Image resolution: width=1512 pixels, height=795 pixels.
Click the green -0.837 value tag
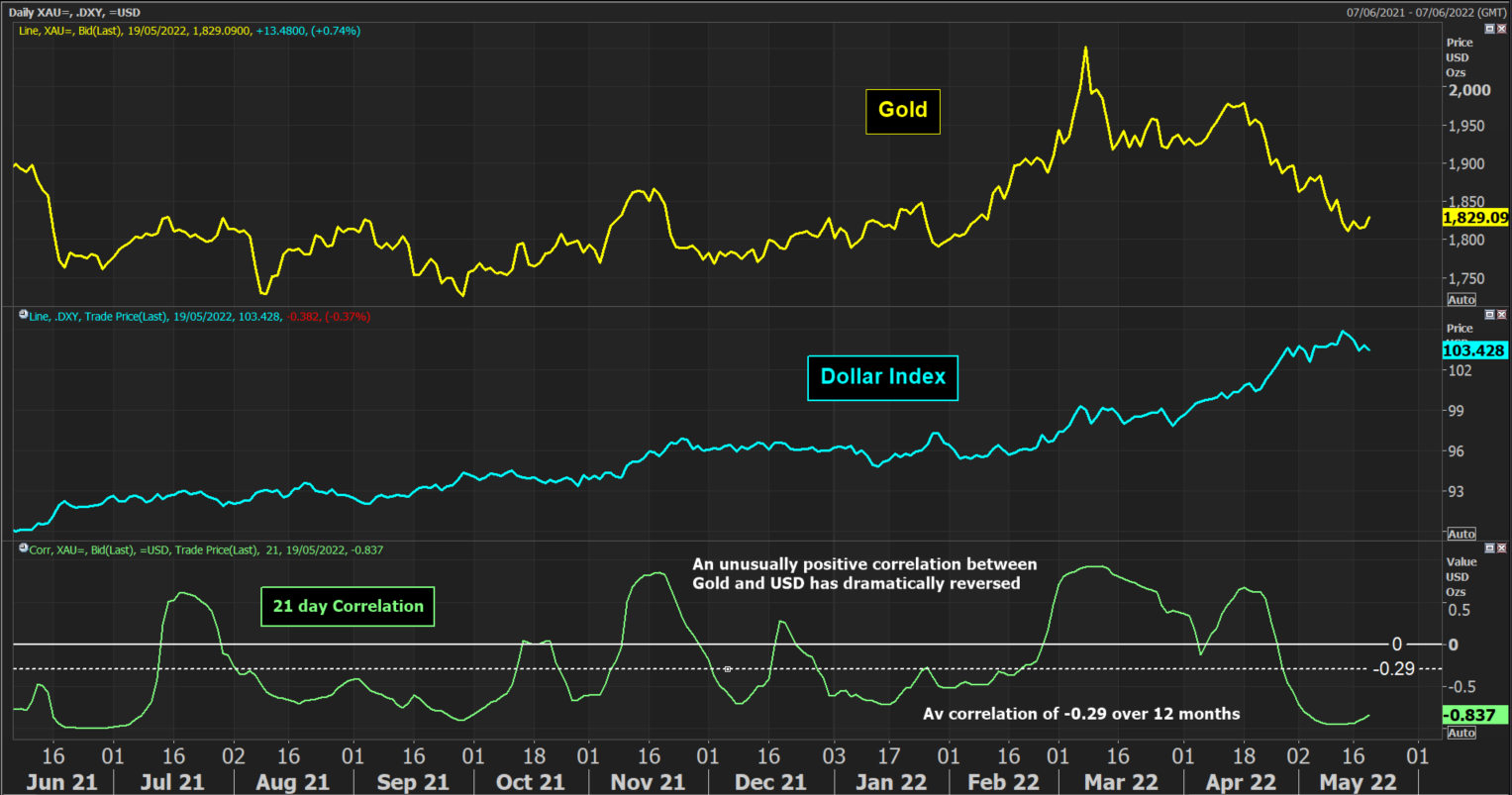[1475, 716]
